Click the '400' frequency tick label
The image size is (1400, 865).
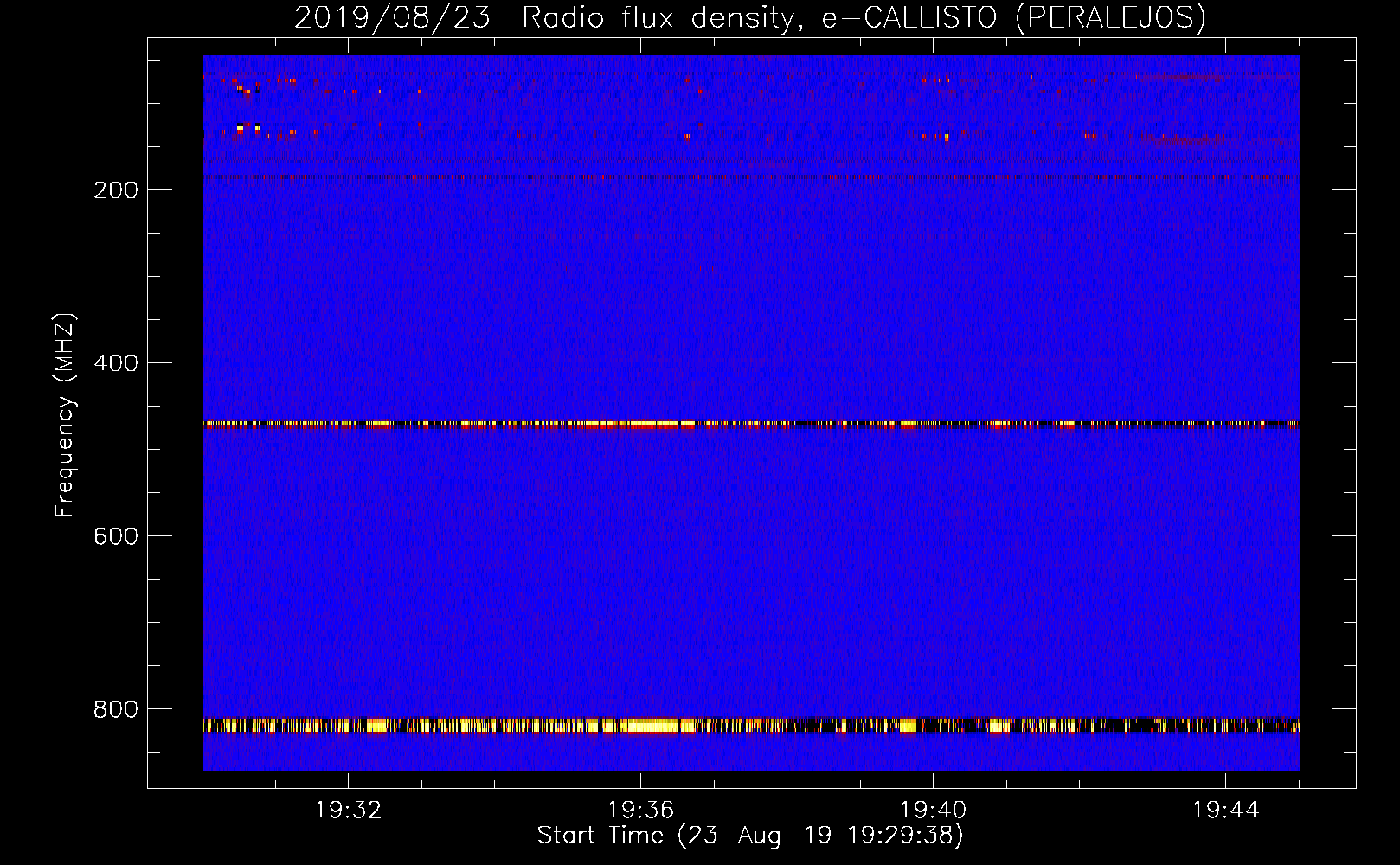[116, 363]
